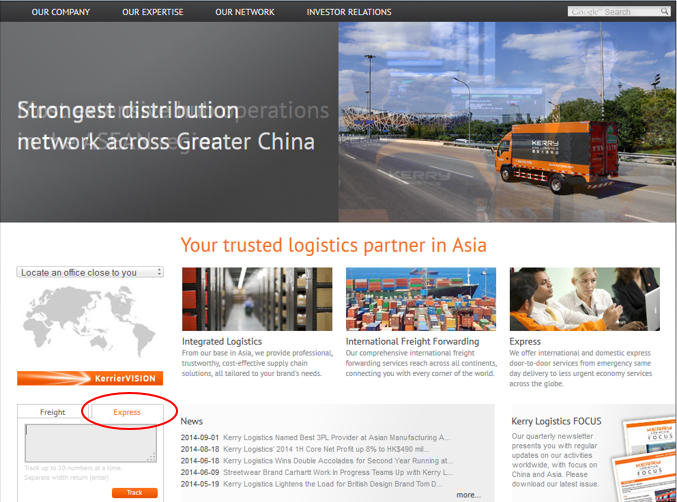Click 'Your trusted logistics partner in Asia' text
The width and height of the screenshot is (677, 502).
click(333, 245)
